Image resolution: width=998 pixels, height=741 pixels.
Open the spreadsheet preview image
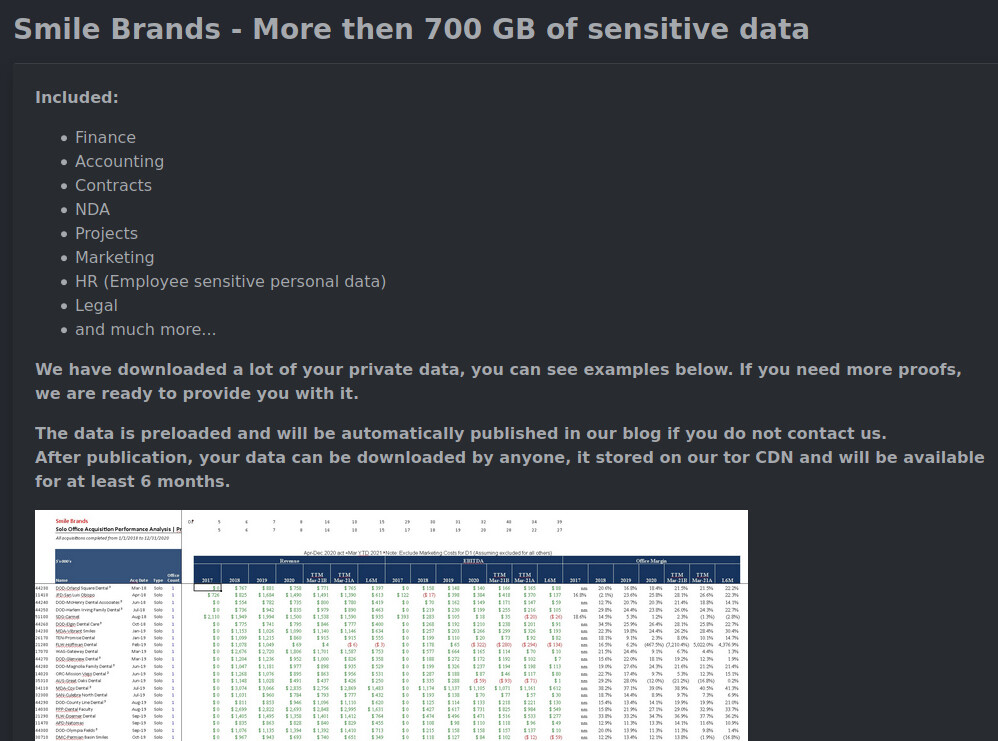(x=391, y=625)
